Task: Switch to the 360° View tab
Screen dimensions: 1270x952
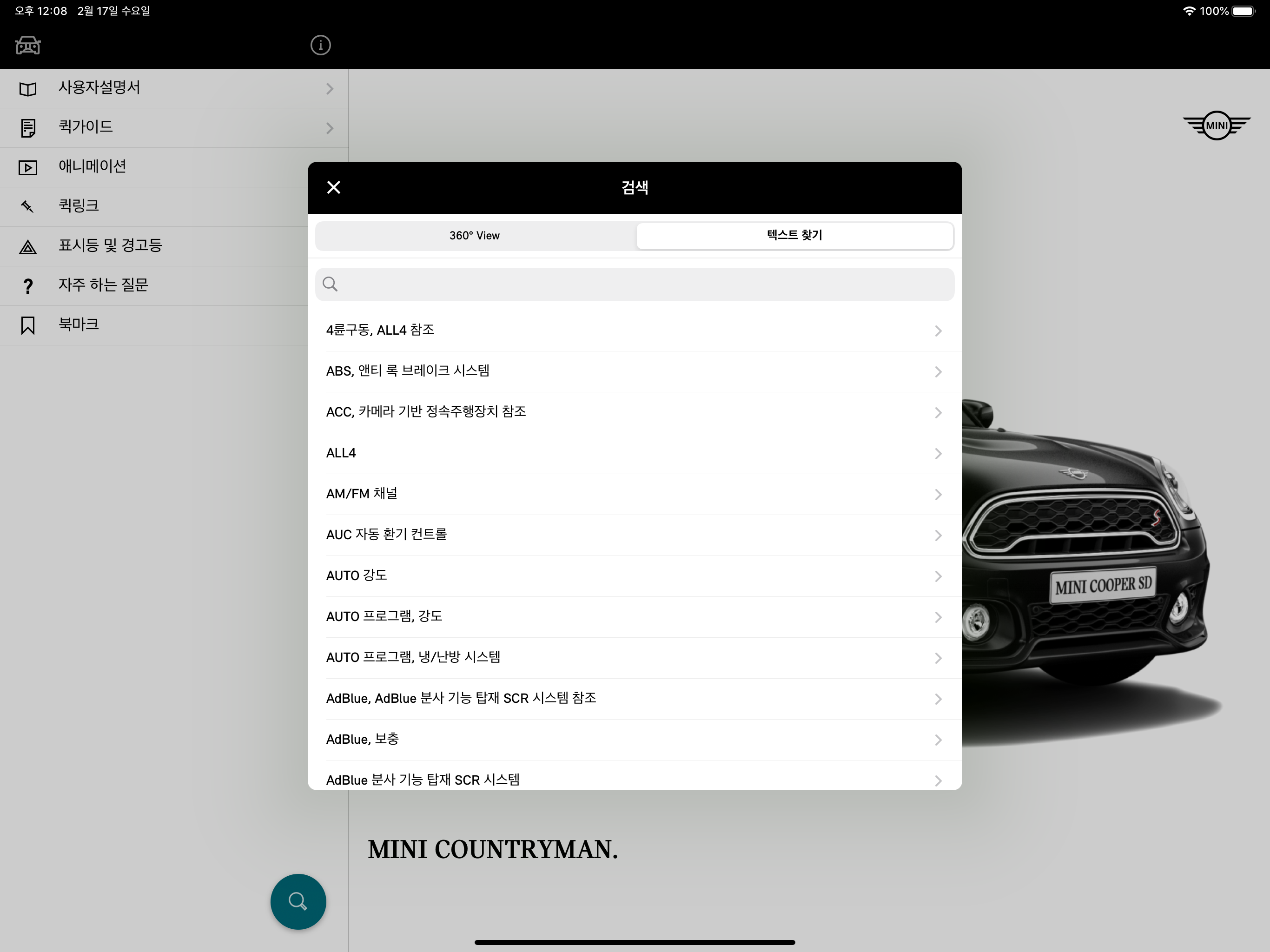Action: point(474,235)
